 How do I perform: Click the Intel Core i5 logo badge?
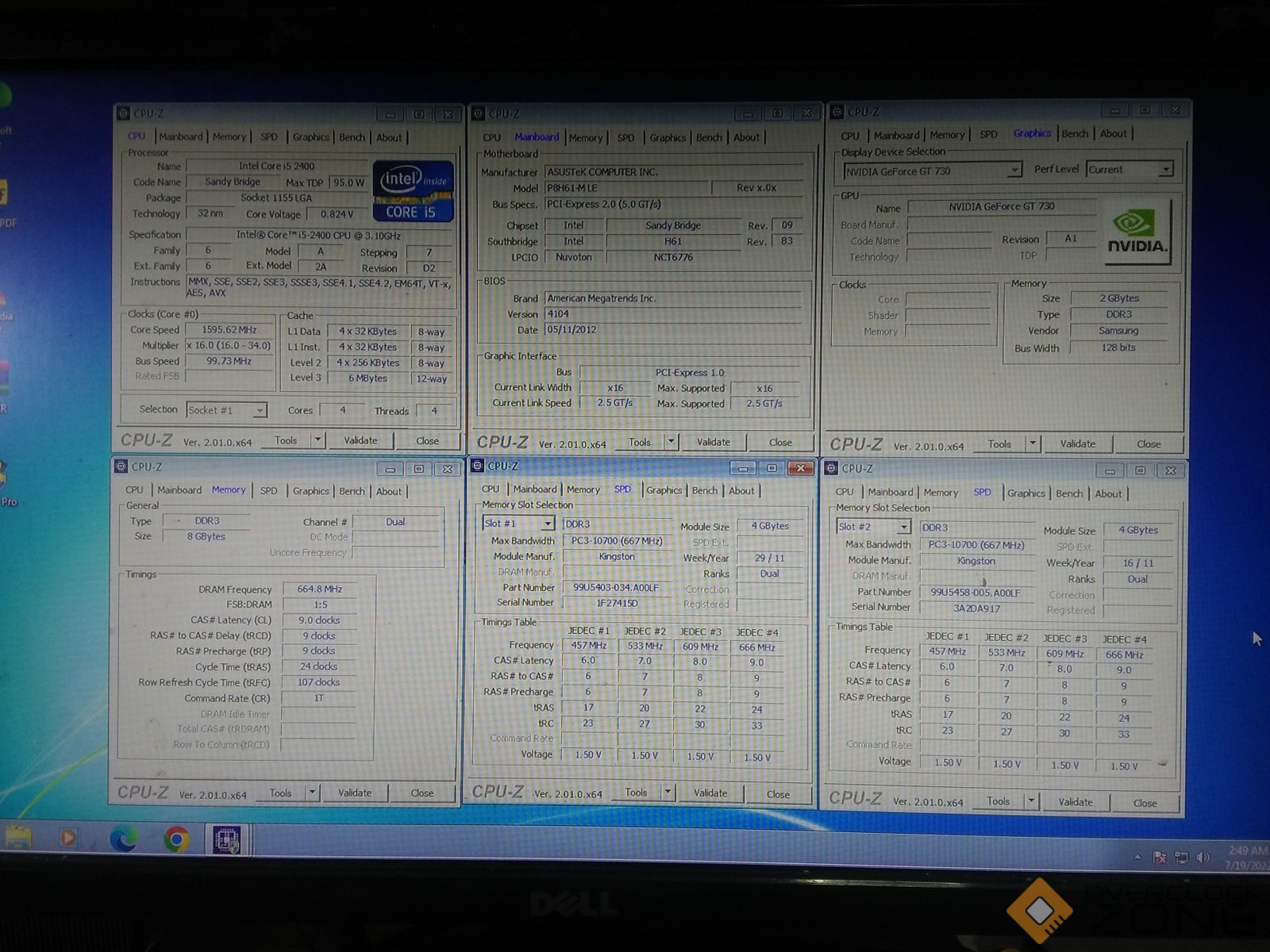tap(414, 190)
